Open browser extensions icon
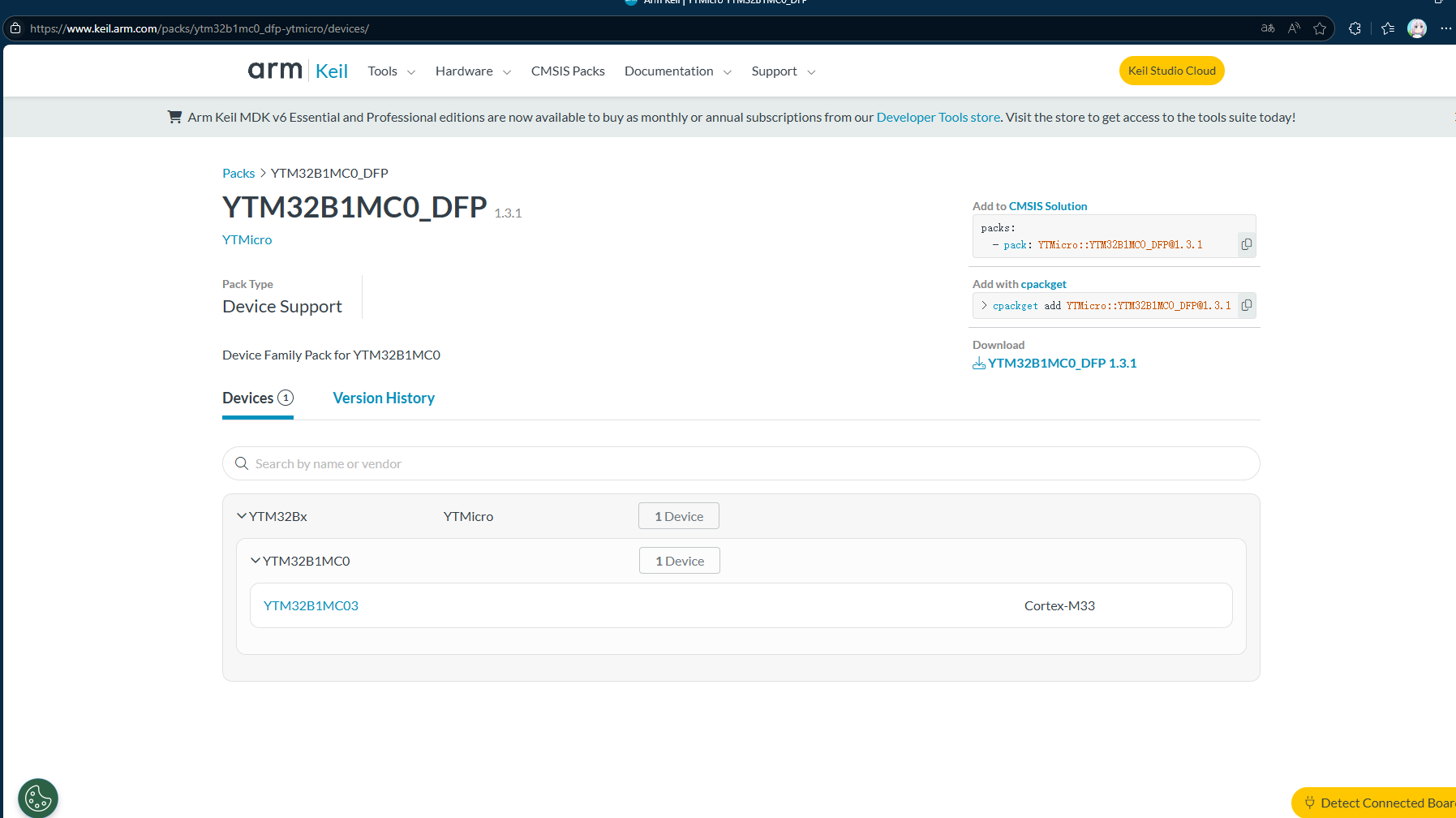 click(1355, 28)
